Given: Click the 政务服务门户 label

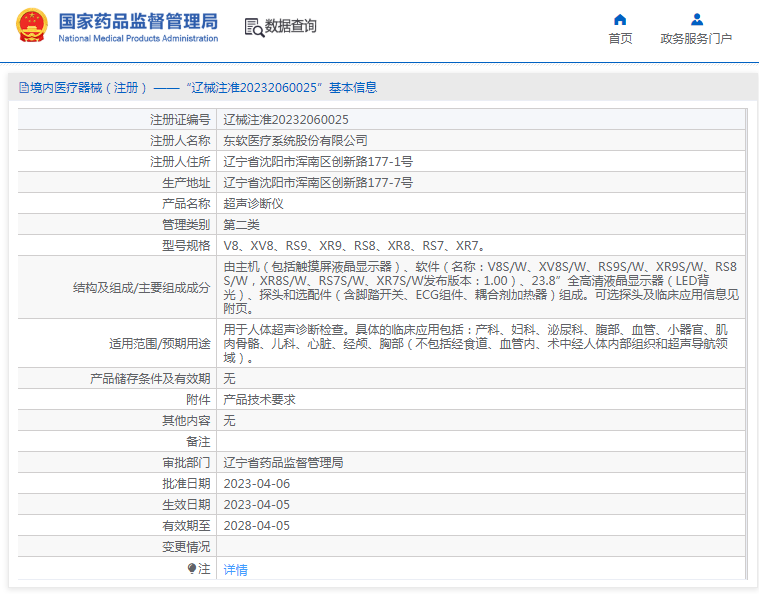Looking at the screenshot, I should (x=696, y=39).
